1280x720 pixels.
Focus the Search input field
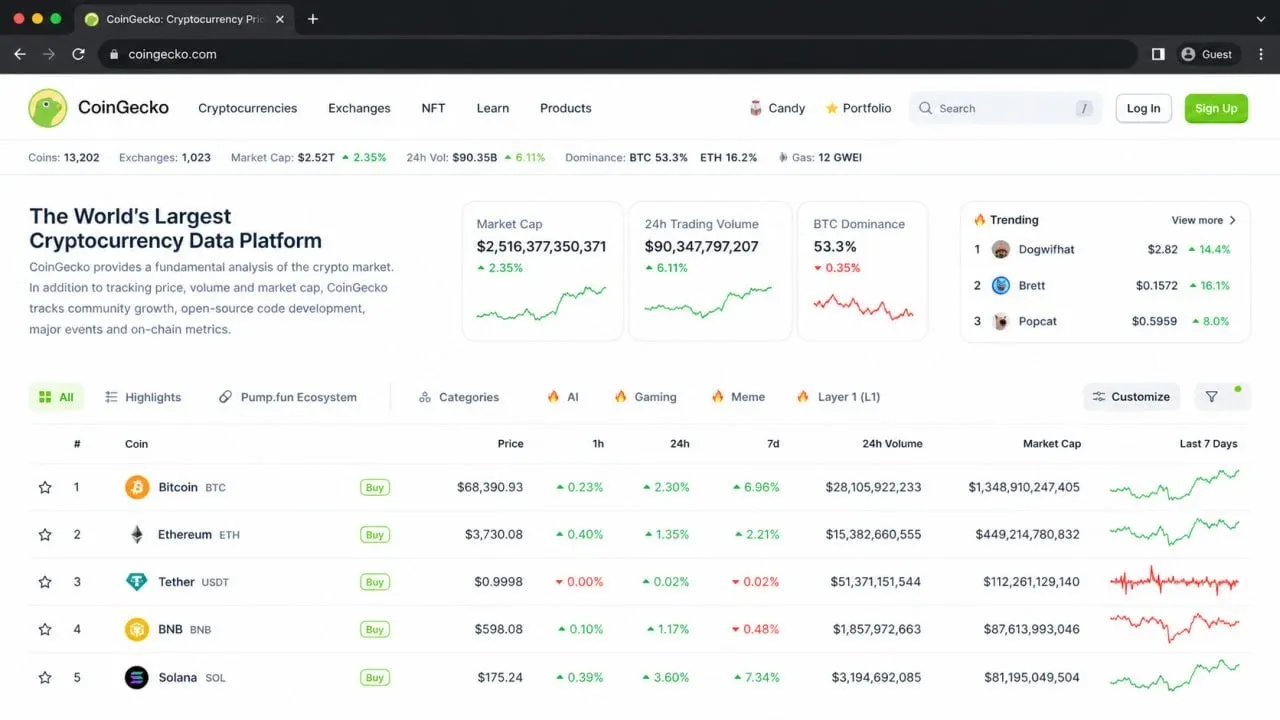click(1005, 108)
